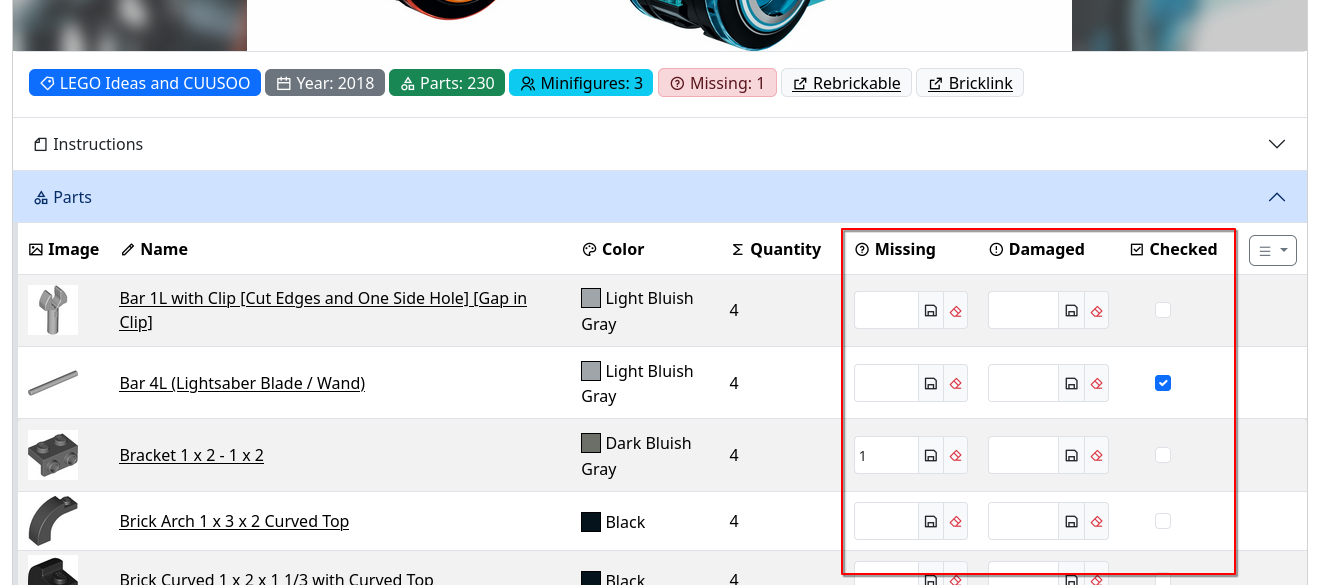Click the Black color swatch for Brick Arch
Viewport: 1337px width, 585px height.
[591, 522]
